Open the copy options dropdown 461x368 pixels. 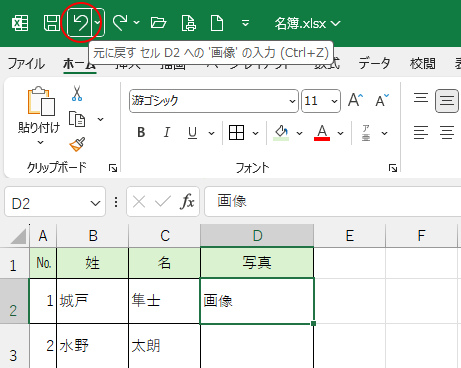pos(100,119)
